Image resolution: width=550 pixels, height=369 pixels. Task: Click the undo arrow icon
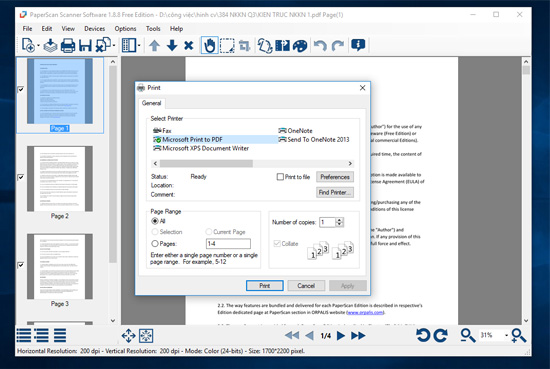(x=320, y=46)
